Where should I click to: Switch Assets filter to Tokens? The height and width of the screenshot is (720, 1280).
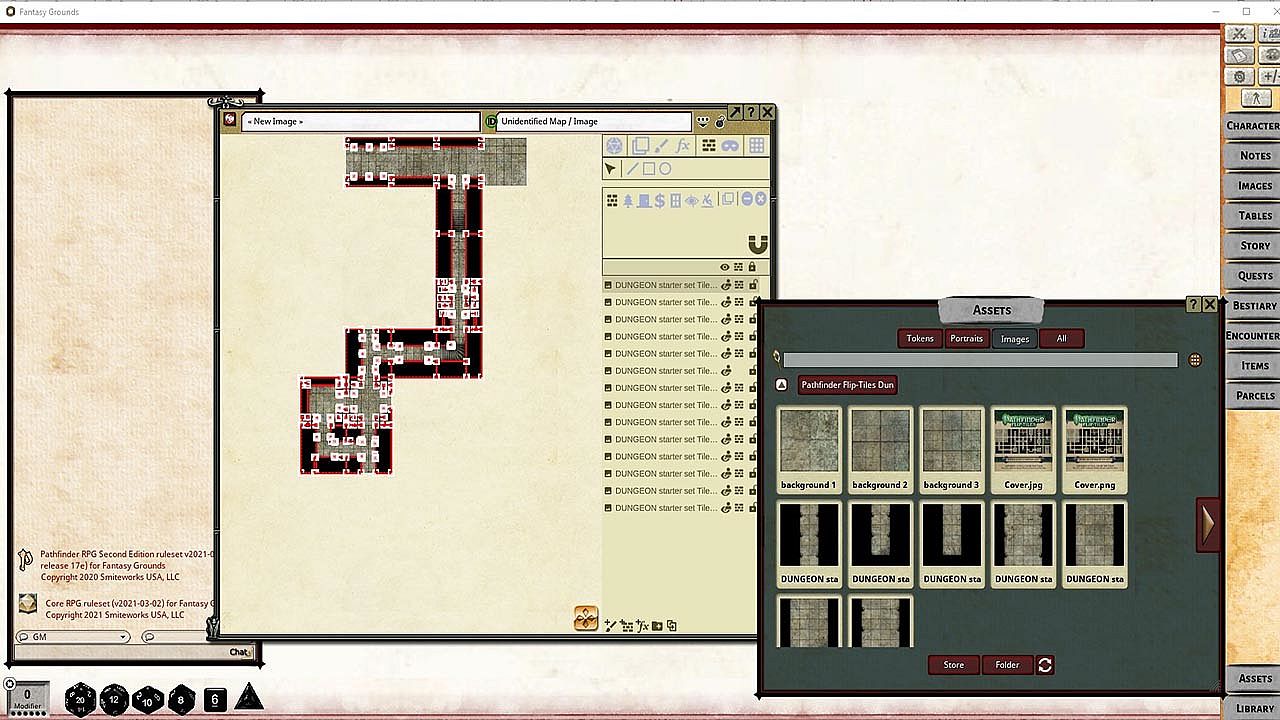tap(920, 338)
